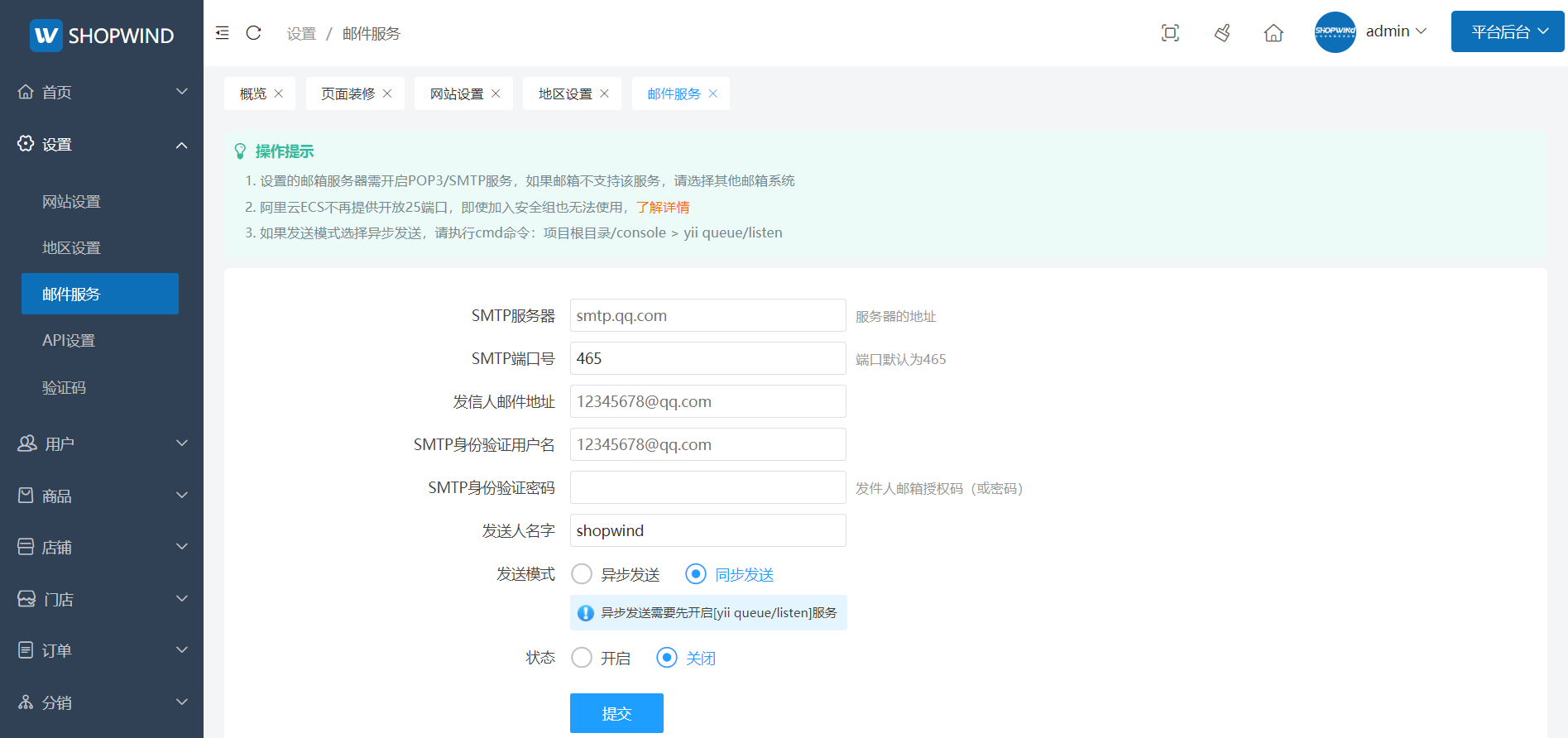Screen dimensions: 1568x738
Task: Click the admin avatar image
Action: click(1335, 32)
